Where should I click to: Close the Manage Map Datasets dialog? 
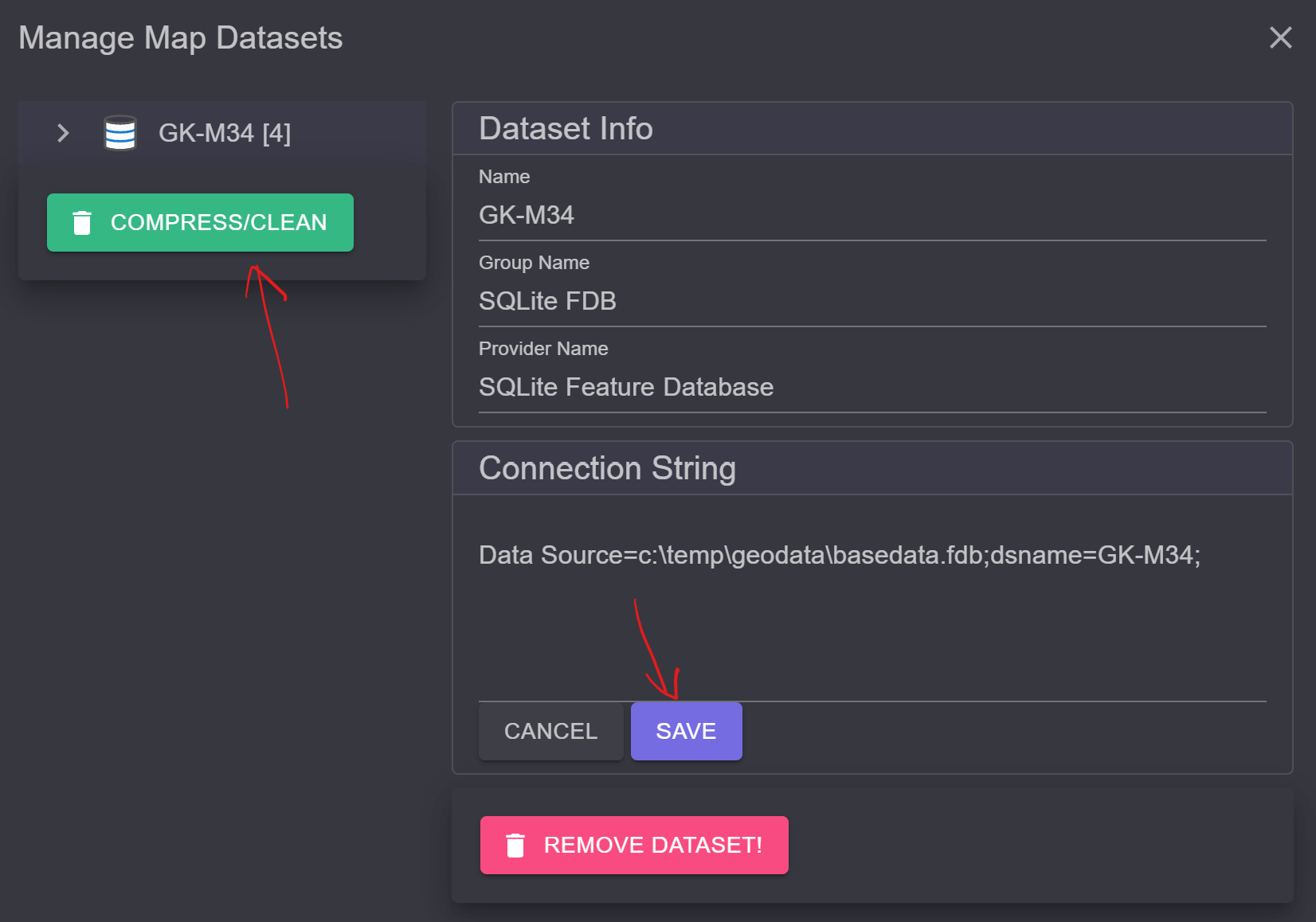click(1280, 37)
